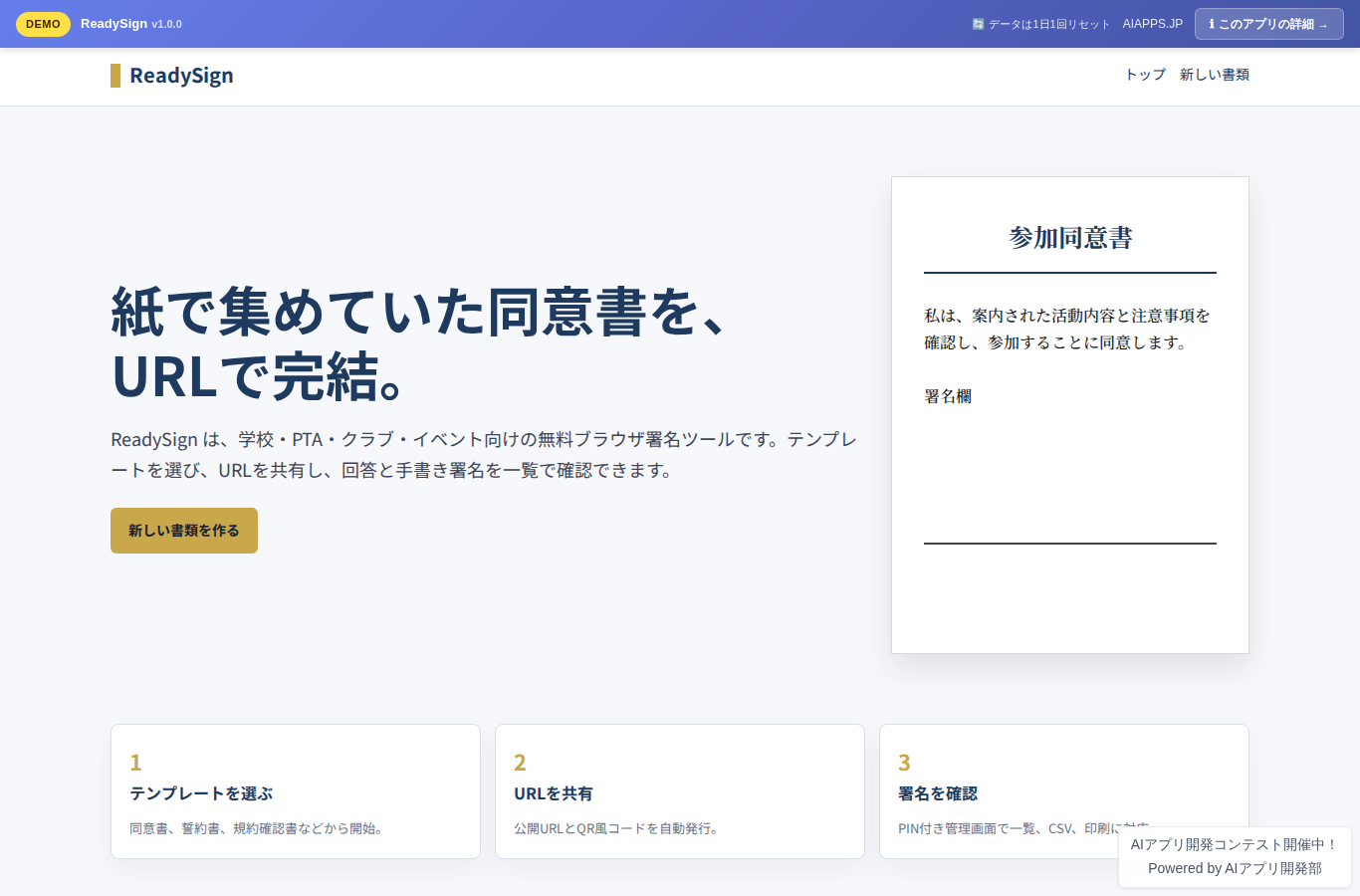Click the gold logo mark beside ReadySign

(115, 76)
